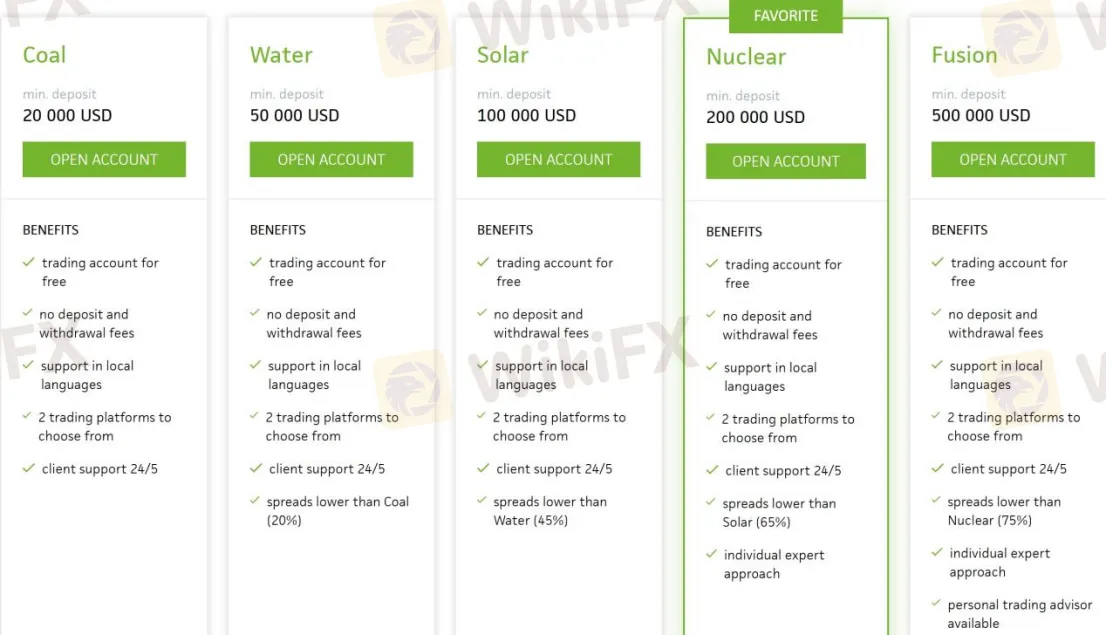Select Open Account under Fusion plan
This screenshot has width=1107, height=635.
point(1012,160)
